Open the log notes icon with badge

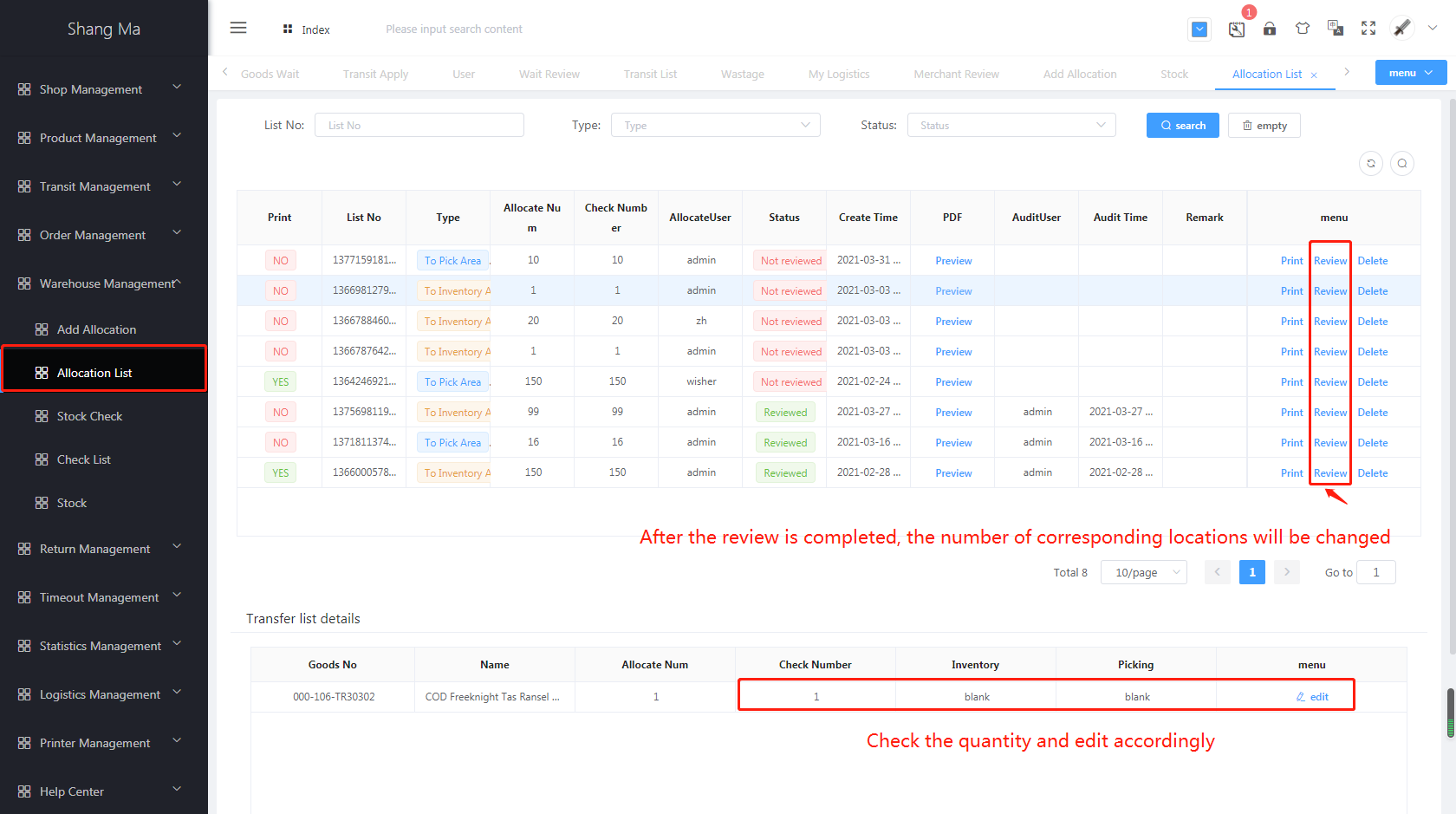point(1237,29)
